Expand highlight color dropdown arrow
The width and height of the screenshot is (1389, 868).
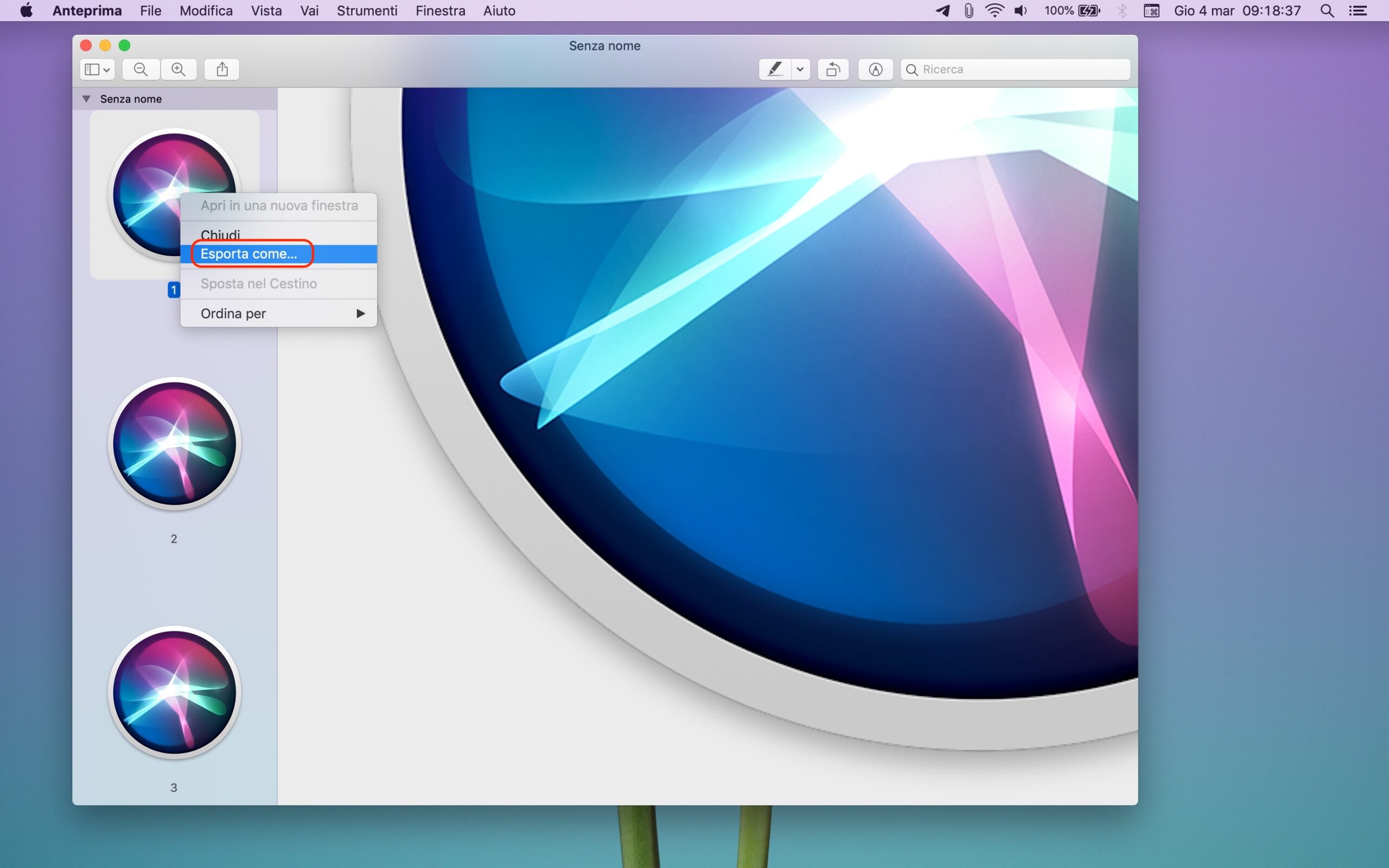(x=800, y=69)
